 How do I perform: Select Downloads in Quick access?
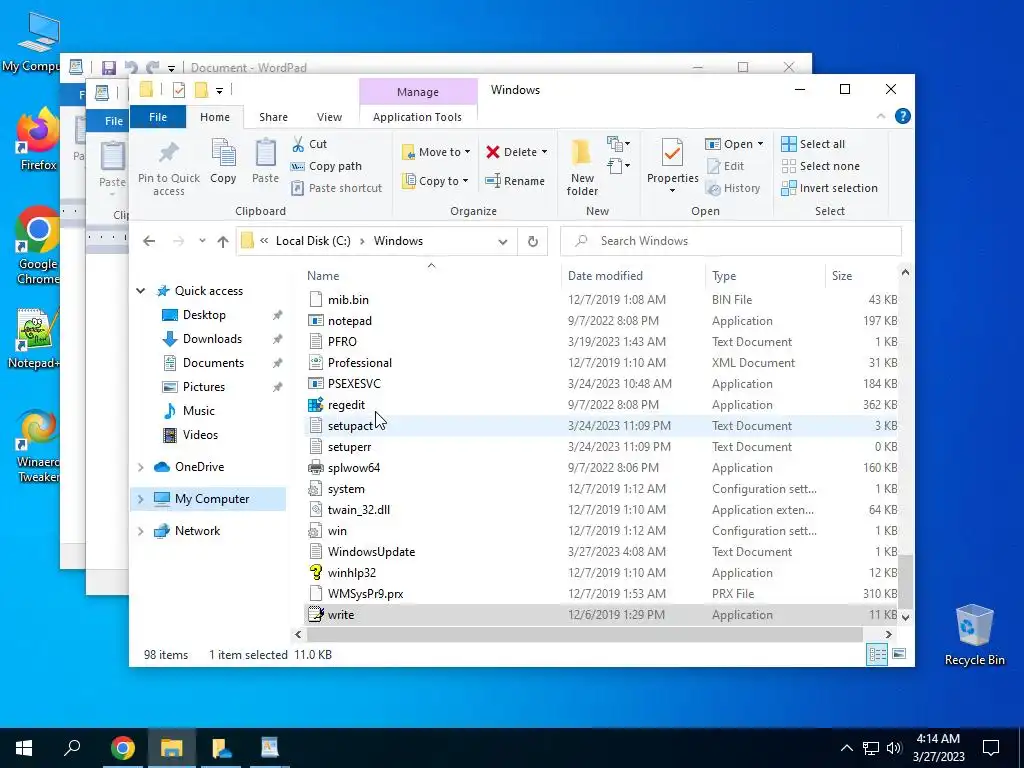pyautogui.click(x=212, y=339)
